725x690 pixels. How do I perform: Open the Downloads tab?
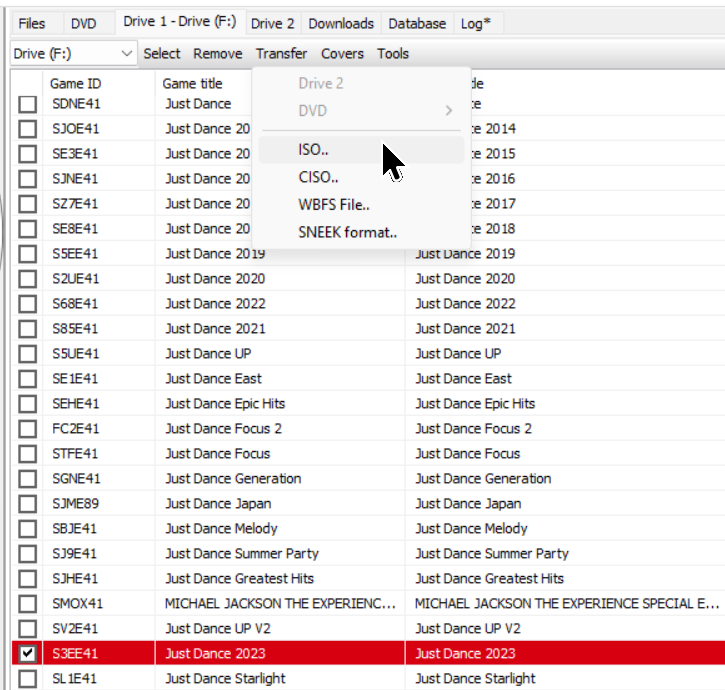coord(341,23)
